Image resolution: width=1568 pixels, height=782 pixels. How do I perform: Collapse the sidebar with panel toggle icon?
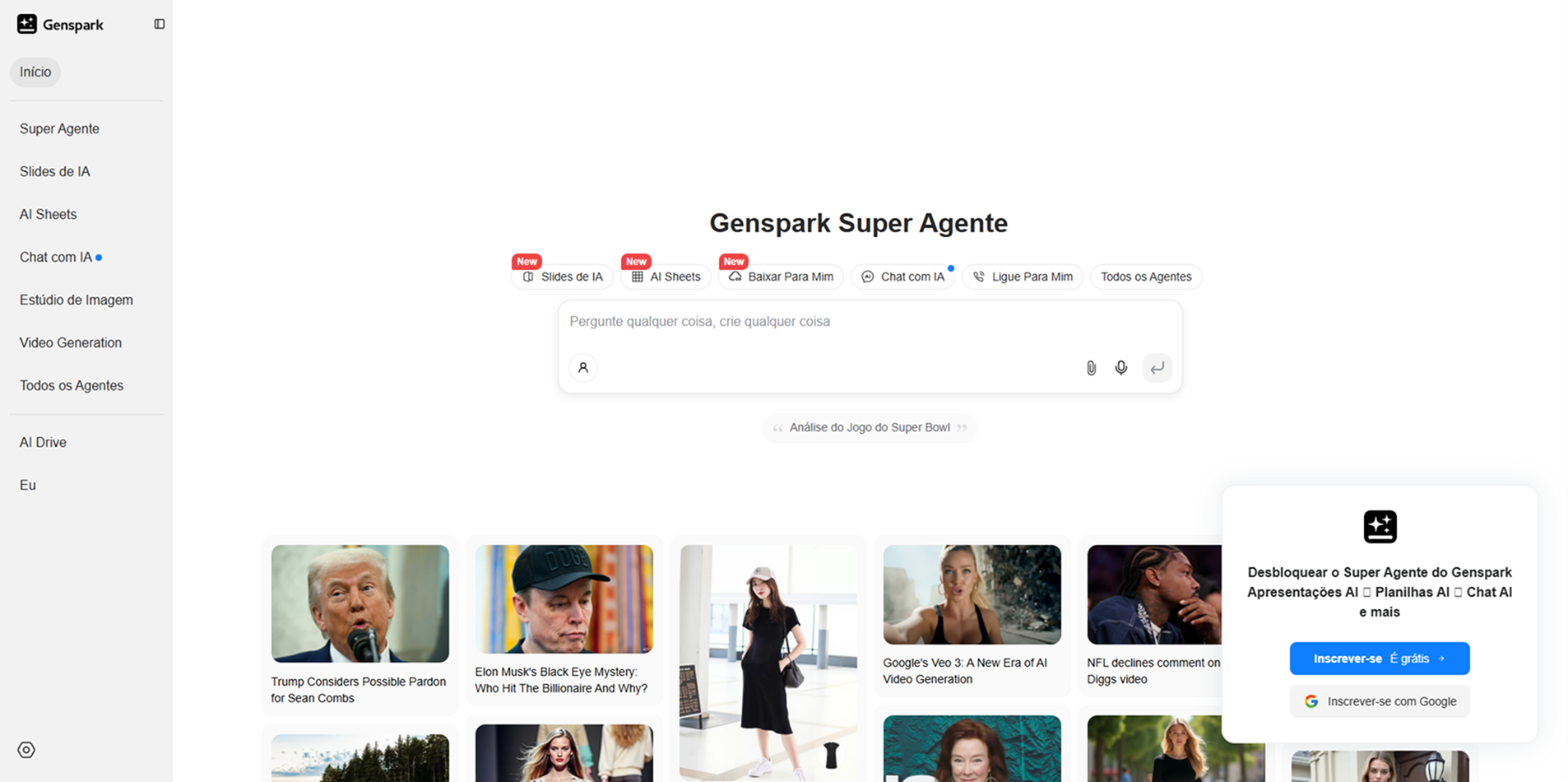pyautogui.click(x=160, y=24)
